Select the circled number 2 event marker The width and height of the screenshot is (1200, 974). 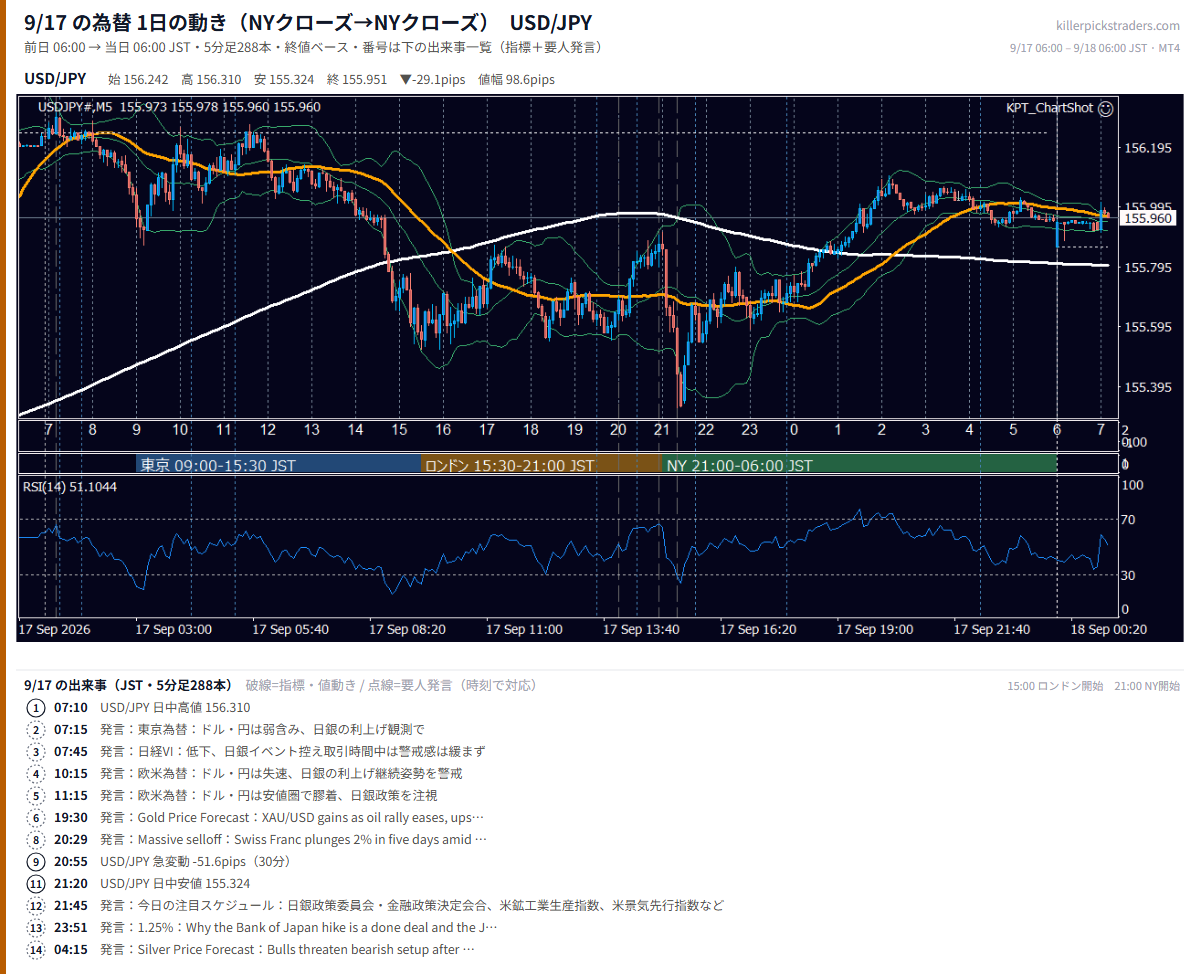pyautogui.click(x=37, y=729)
